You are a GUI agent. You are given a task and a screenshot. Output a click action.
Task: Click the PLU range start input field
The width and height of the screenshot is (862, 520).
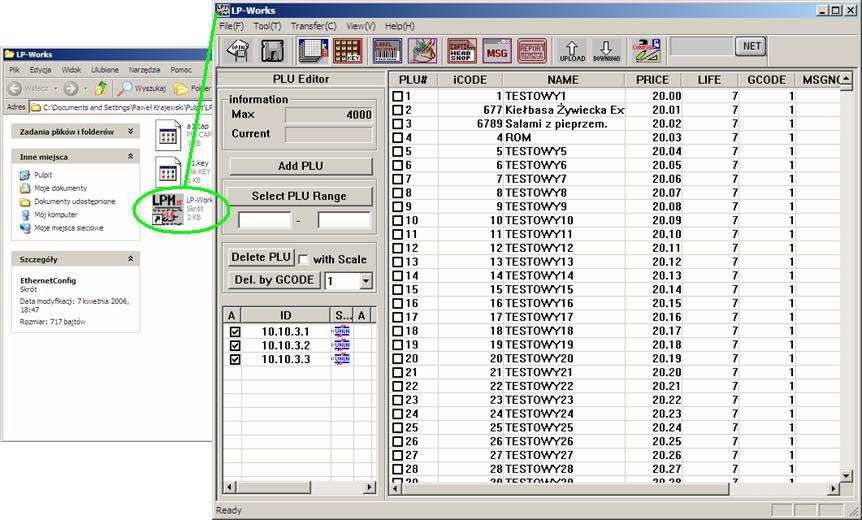264,220
